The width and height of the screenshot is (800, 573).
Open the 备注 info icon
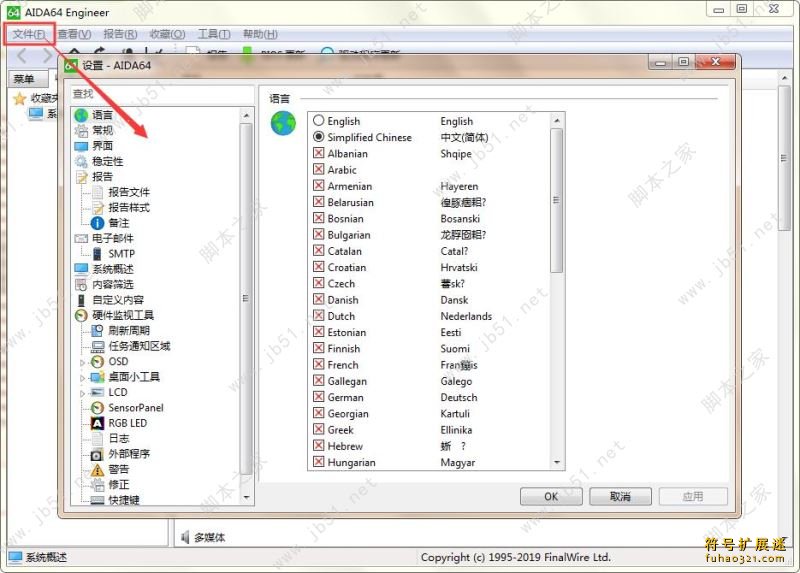[97, 223]
